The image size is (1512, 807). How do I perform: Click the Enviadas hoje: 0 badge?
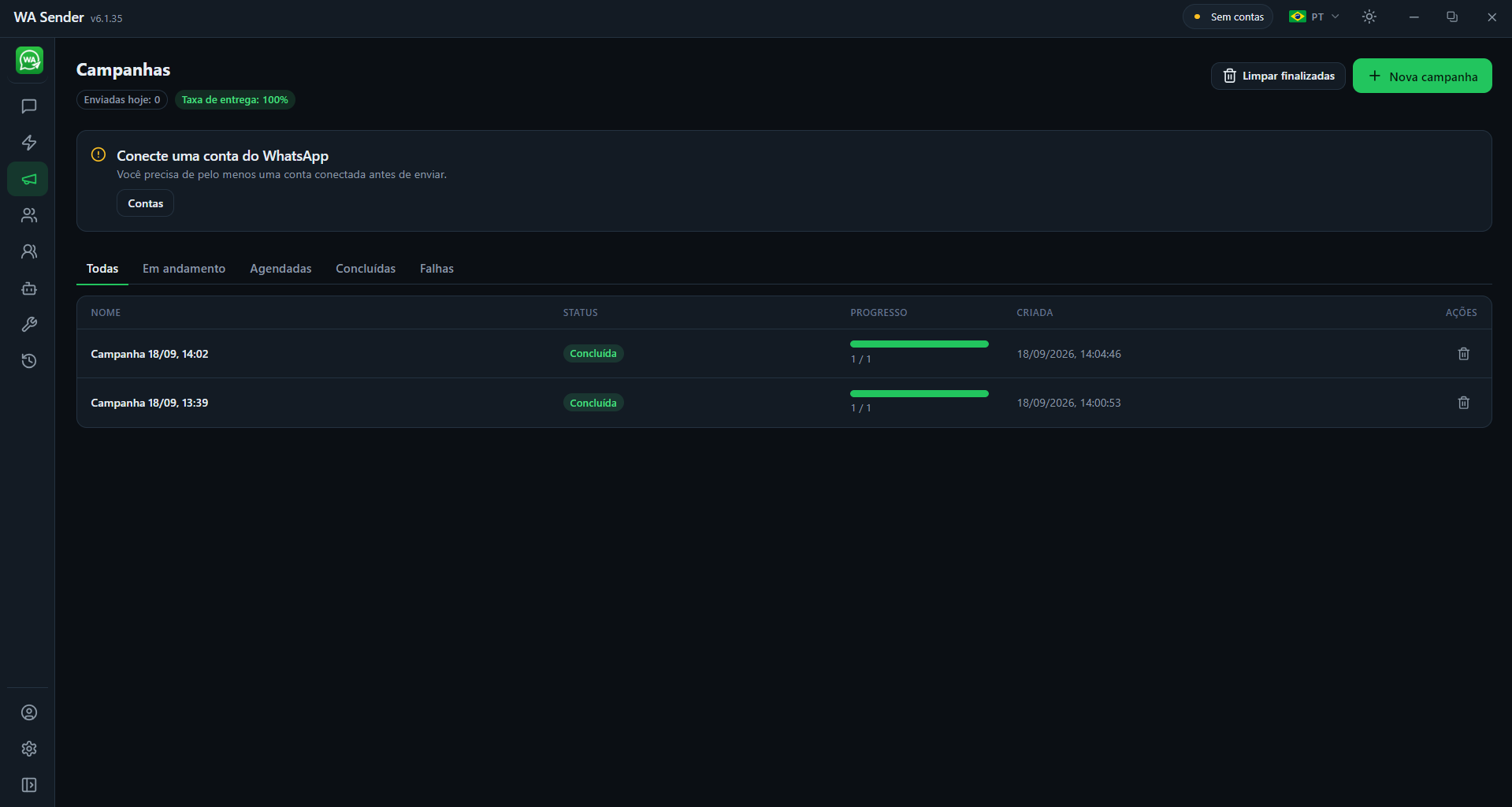[122, 100]
